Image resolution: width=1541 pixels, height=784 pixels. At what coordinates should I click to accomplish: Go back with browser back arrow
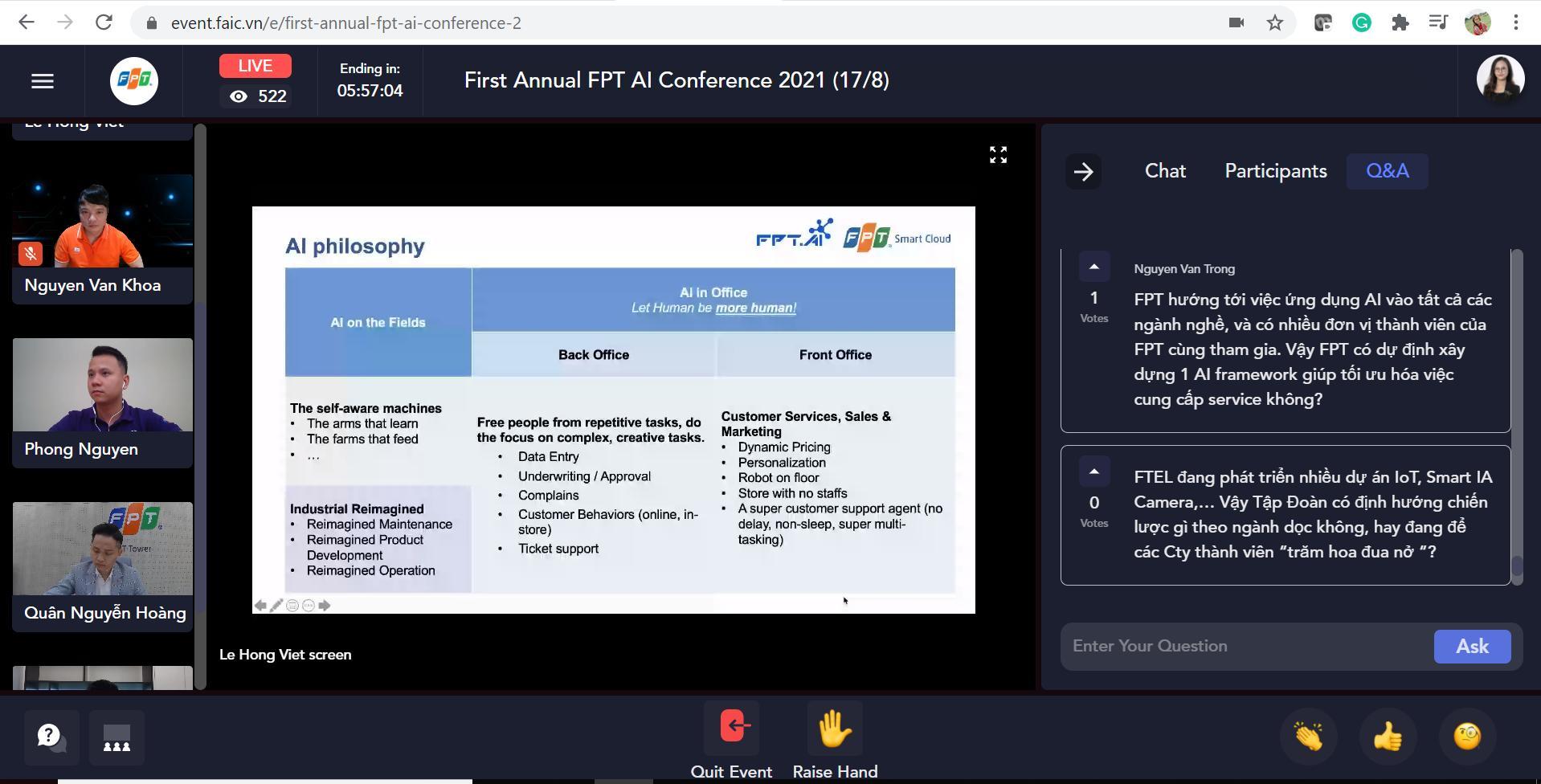[27, 22]
